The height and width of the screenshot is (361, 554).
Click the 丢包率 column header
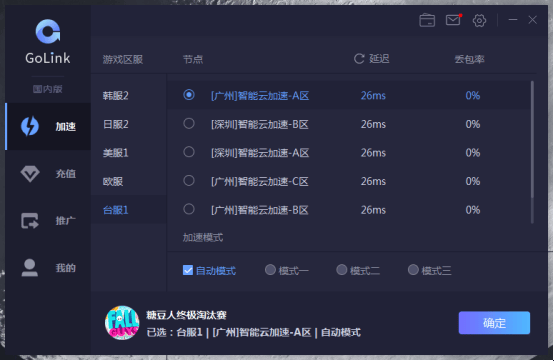click(469, 59)
